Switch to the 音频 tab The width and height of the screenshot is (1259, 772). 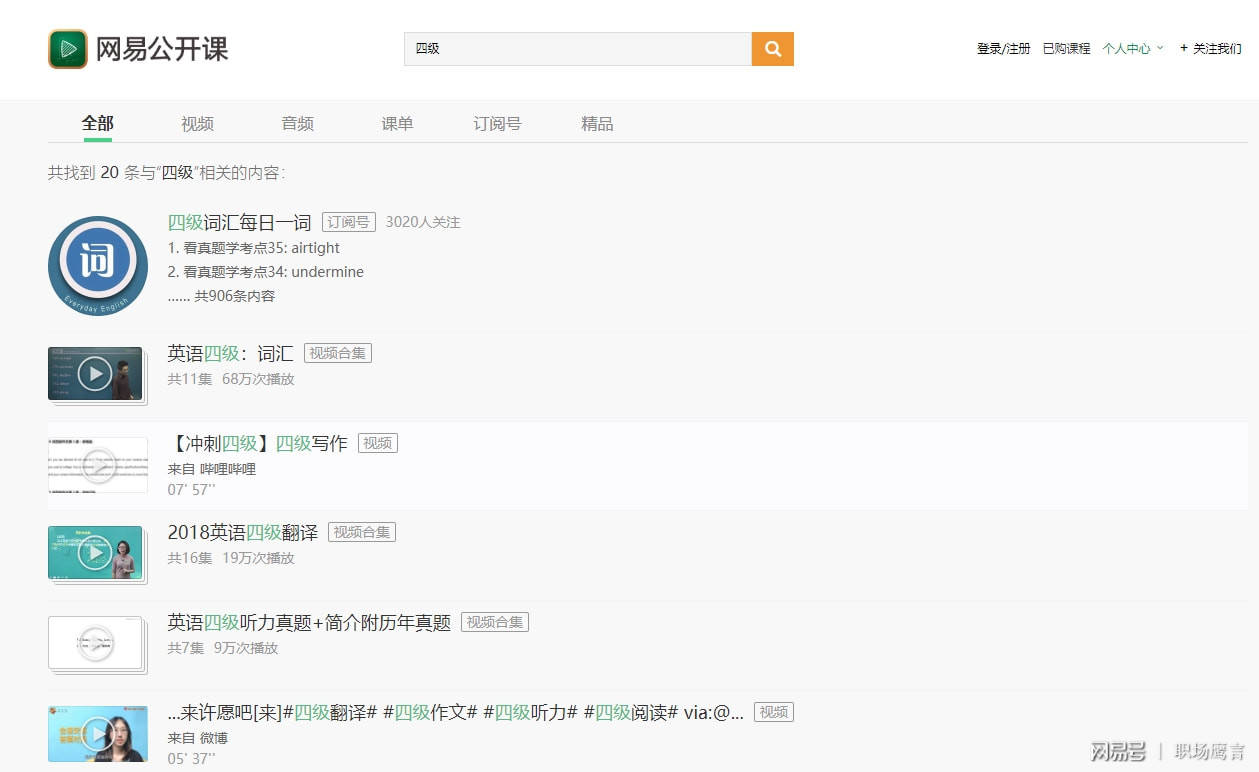pyautogui.click(x=297, y=124)
